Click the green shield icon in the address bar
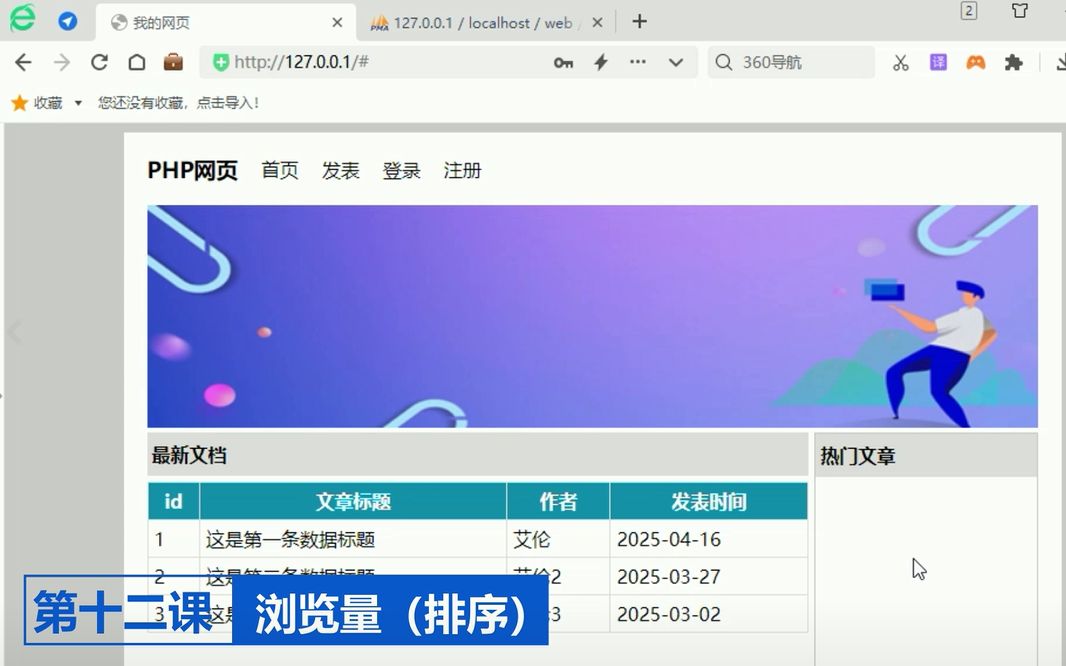Image resolution: width=1066 pixels, height=666 pixels. [x=221, y=62]
